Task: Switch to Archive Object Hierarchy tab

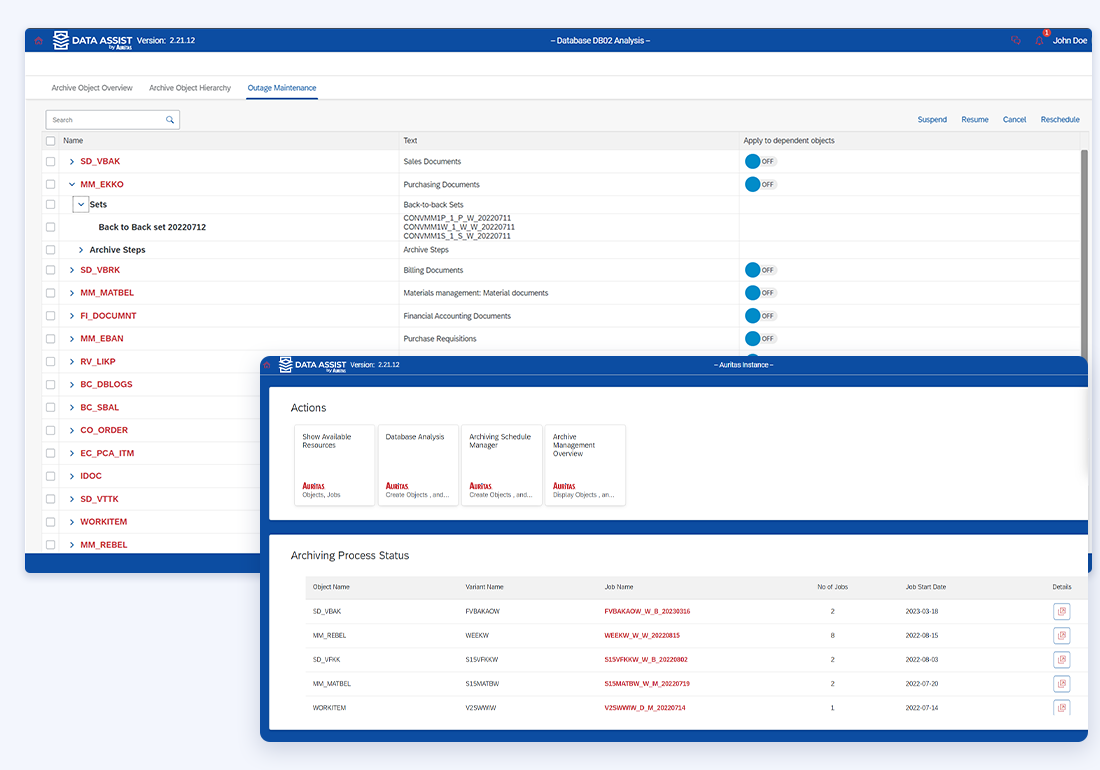Action: 190,88
